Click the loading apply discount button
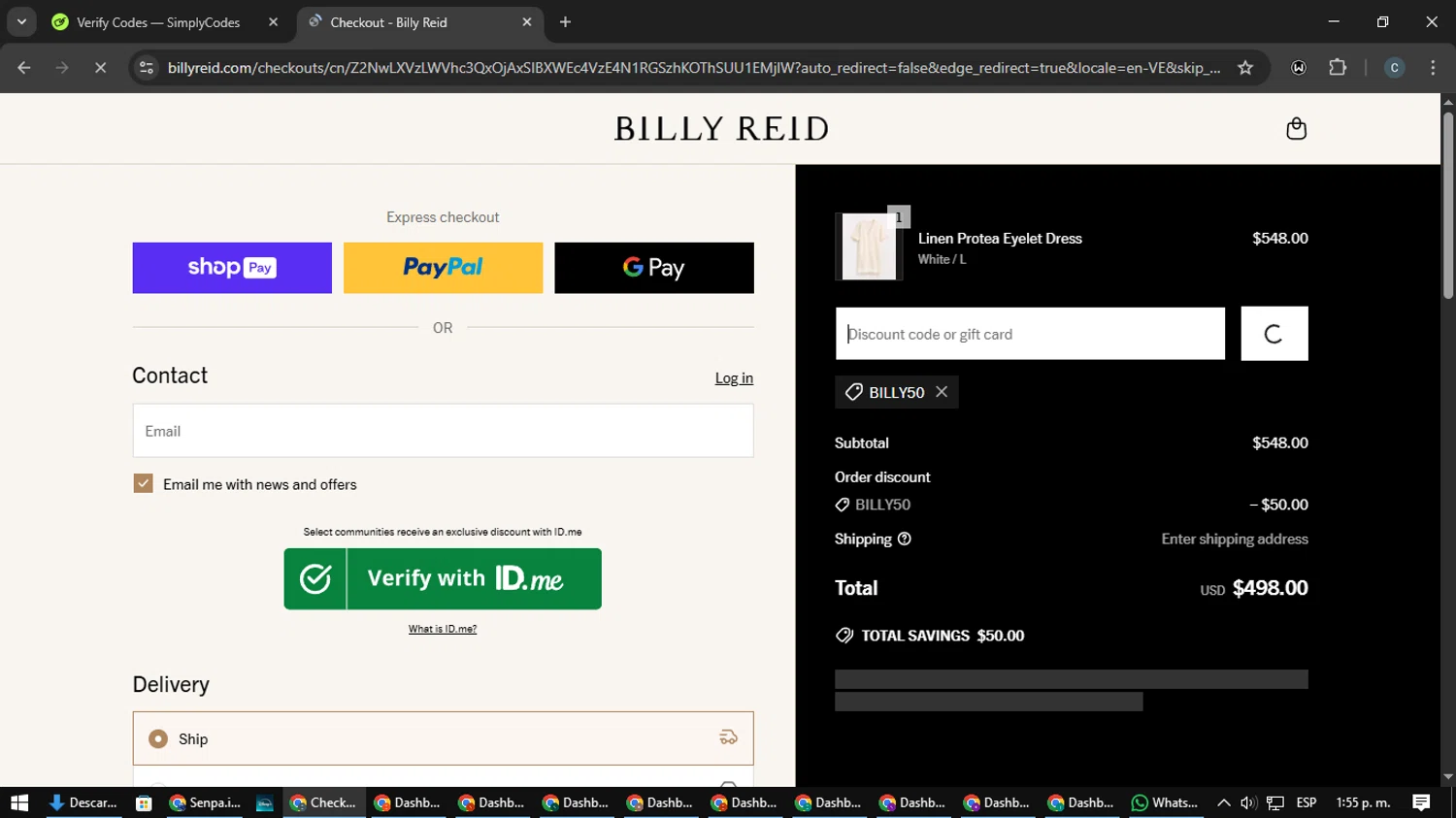The width and height of the screenshot is (1456, 818). pyautogui.click(x=1274, y=334)
